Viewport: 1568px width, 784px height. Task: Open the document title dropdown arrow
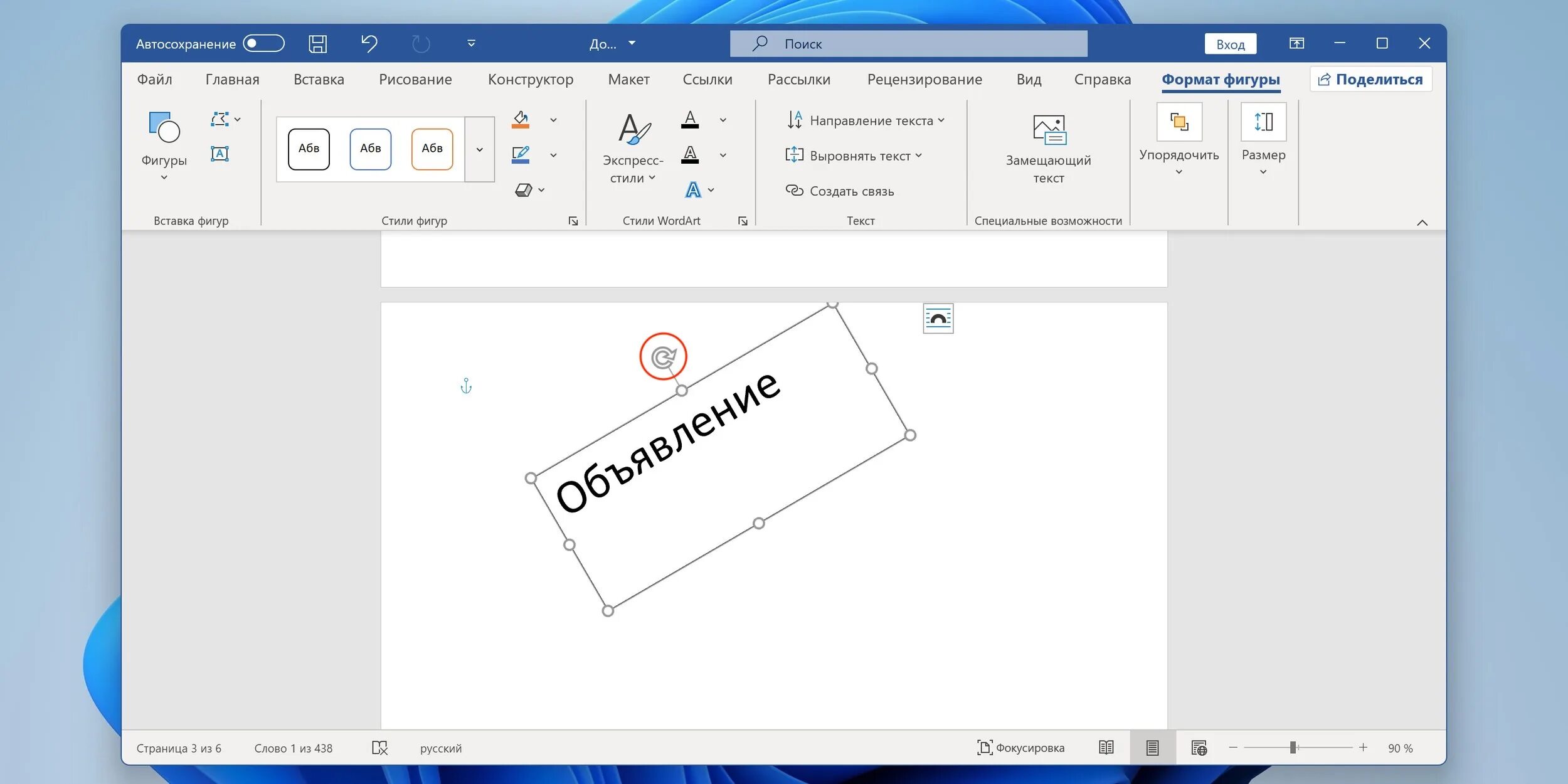[x=632, y=43]
